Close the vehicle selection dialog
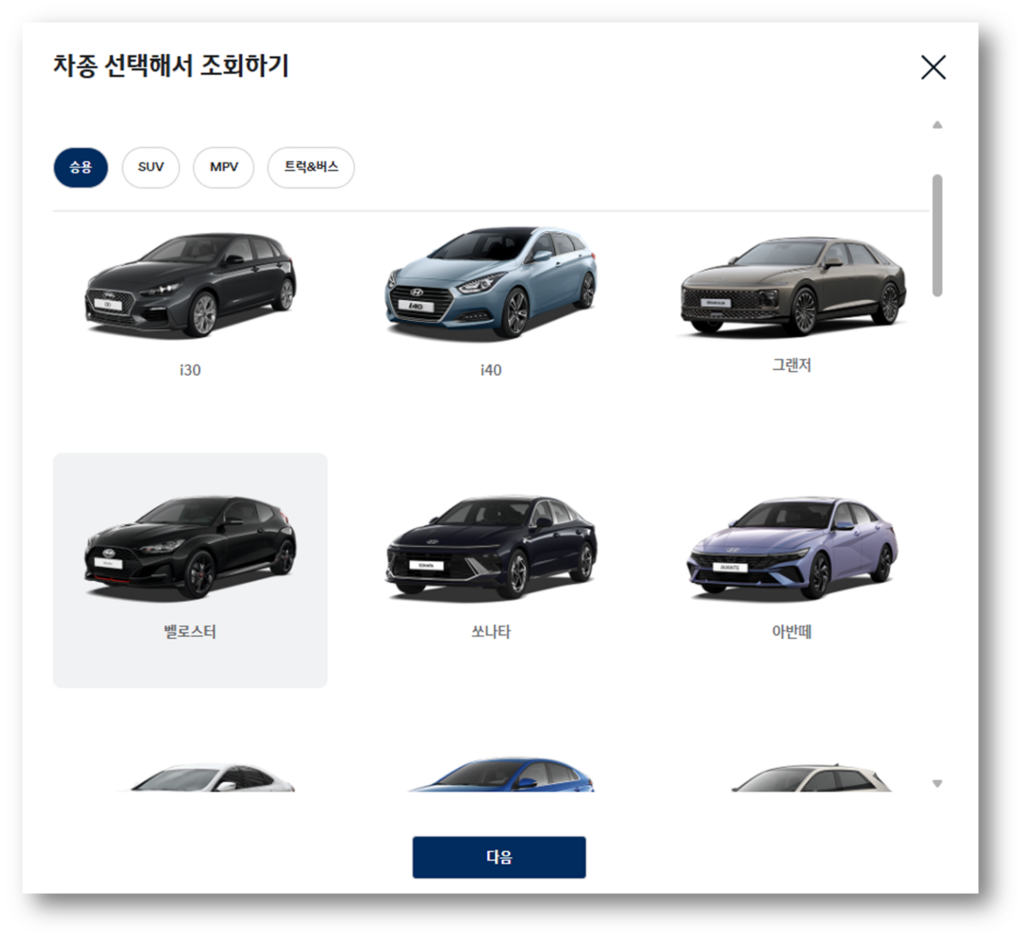 pyautogui.click(x=933, y=67)
